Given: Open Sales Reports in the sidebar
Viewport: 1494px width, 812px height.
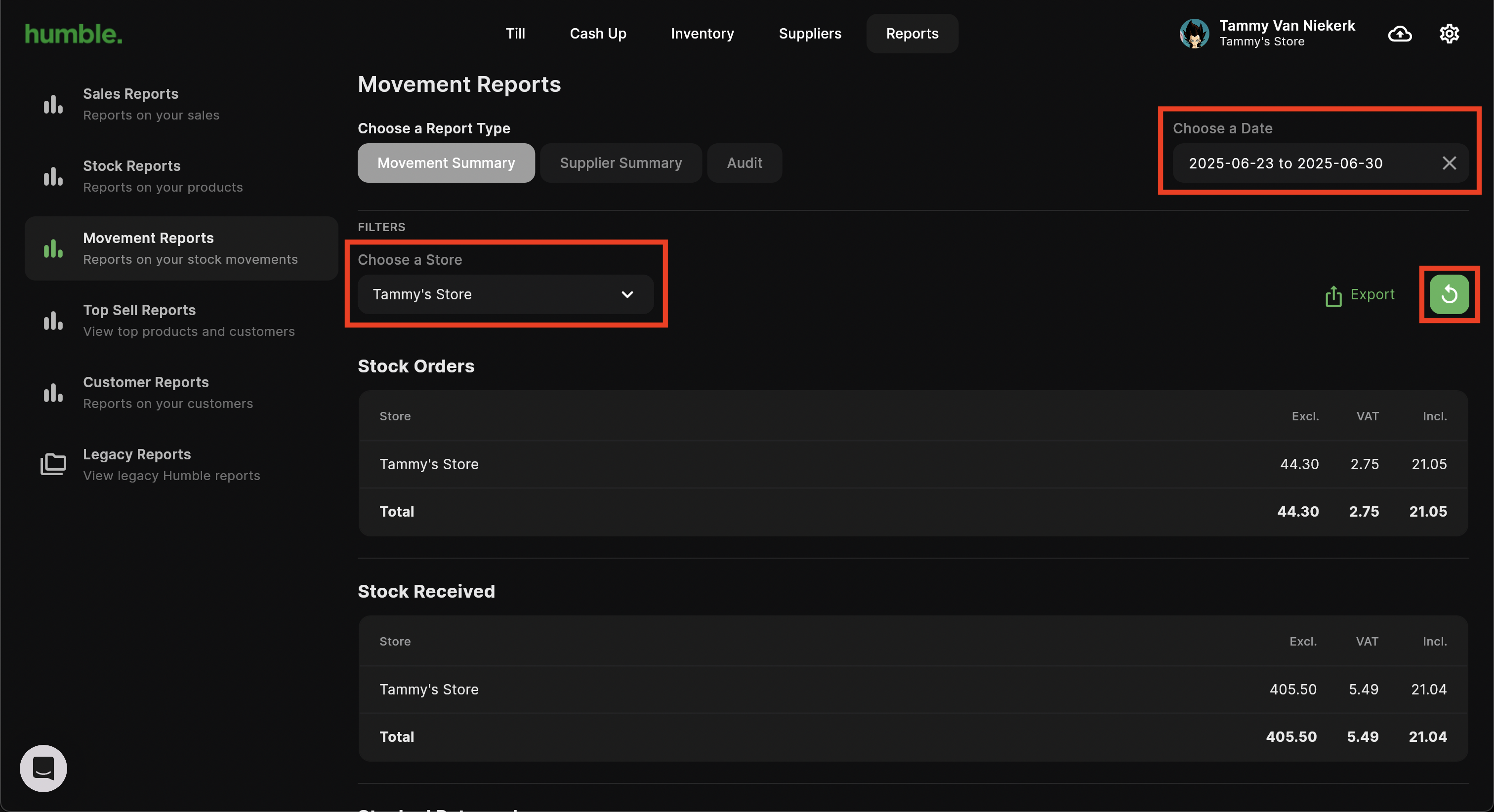Looking at the screenshot, I should tap(181, 105).
